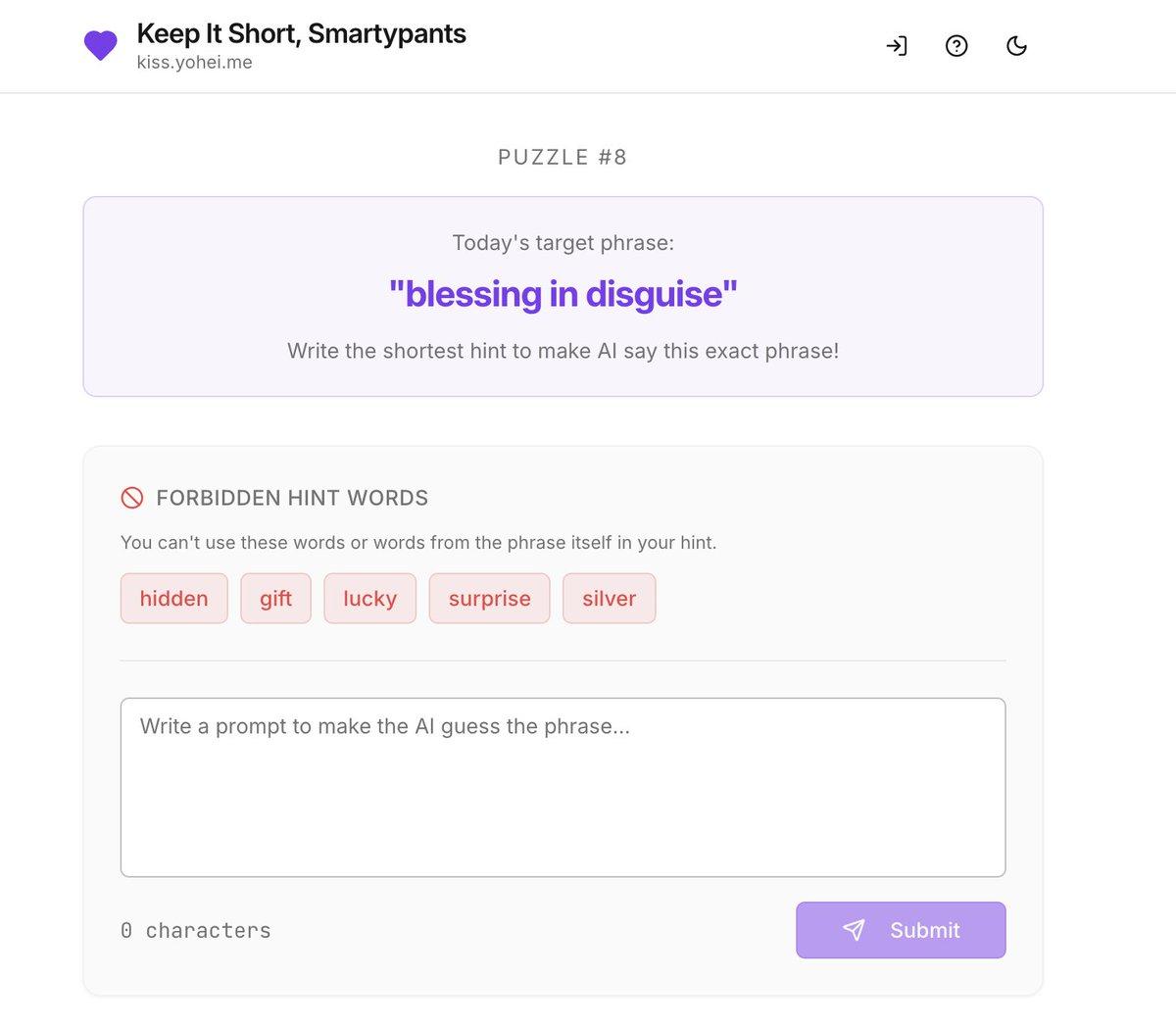1176x1027 pixels.
Task: Click the red forbidden sign icon
Action: pyautogui.click(x=132, y=498)
